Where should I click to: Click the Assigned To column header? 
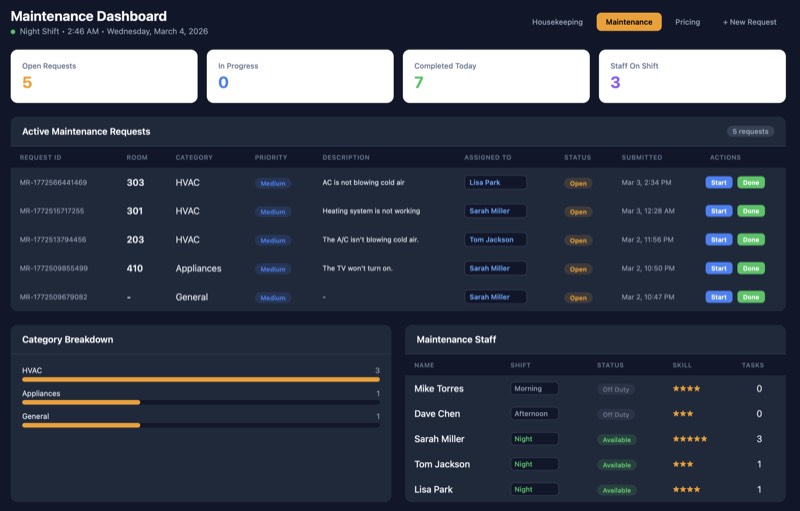487,157
